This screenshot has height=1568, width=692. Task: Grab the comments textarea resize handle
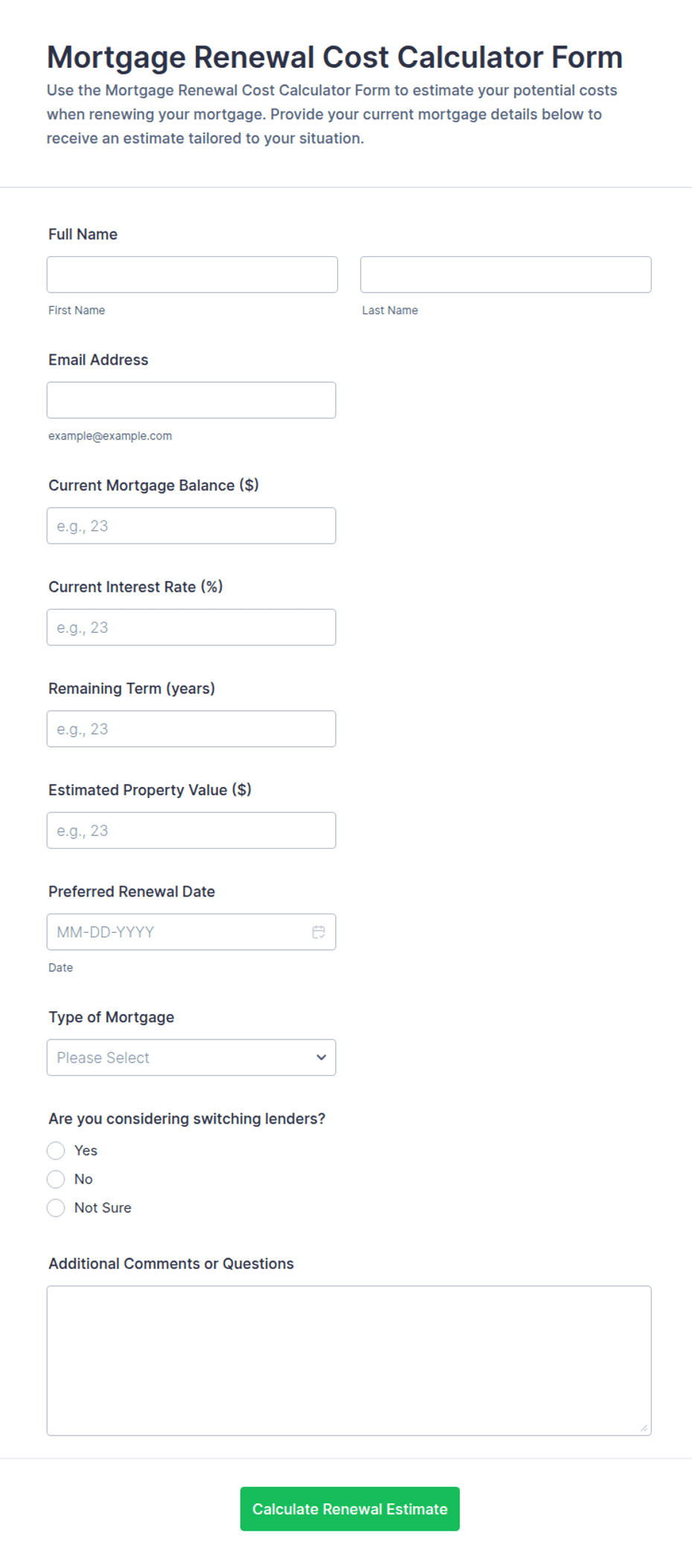click(644, 1427)
